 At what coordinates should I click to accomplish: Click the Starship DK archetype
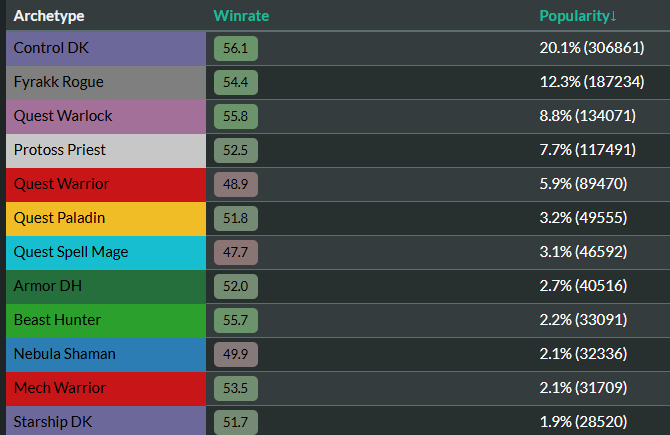point(53,421)
